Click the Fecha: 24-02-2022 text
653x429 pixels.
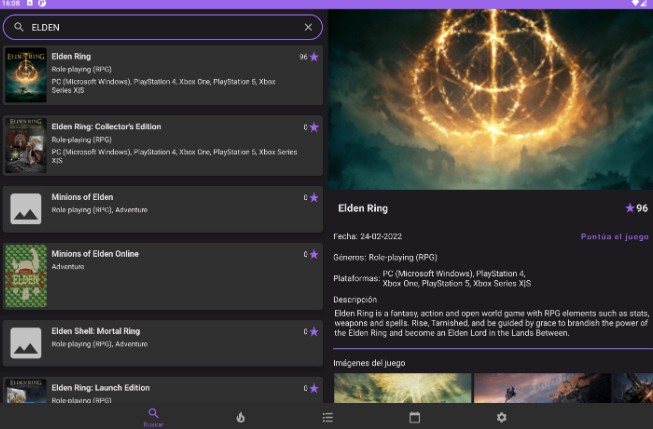pyautogui.click(x=367, y=237)
